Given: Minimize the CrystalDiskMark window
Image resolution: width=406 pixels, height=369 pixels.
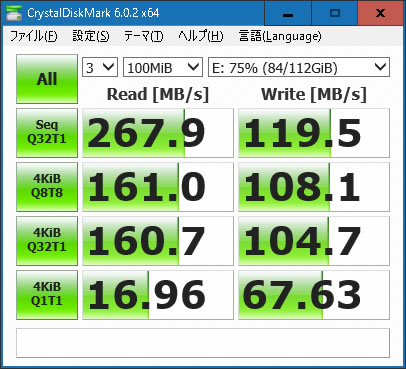Looking at the screenshot, I should coord(288,13).
